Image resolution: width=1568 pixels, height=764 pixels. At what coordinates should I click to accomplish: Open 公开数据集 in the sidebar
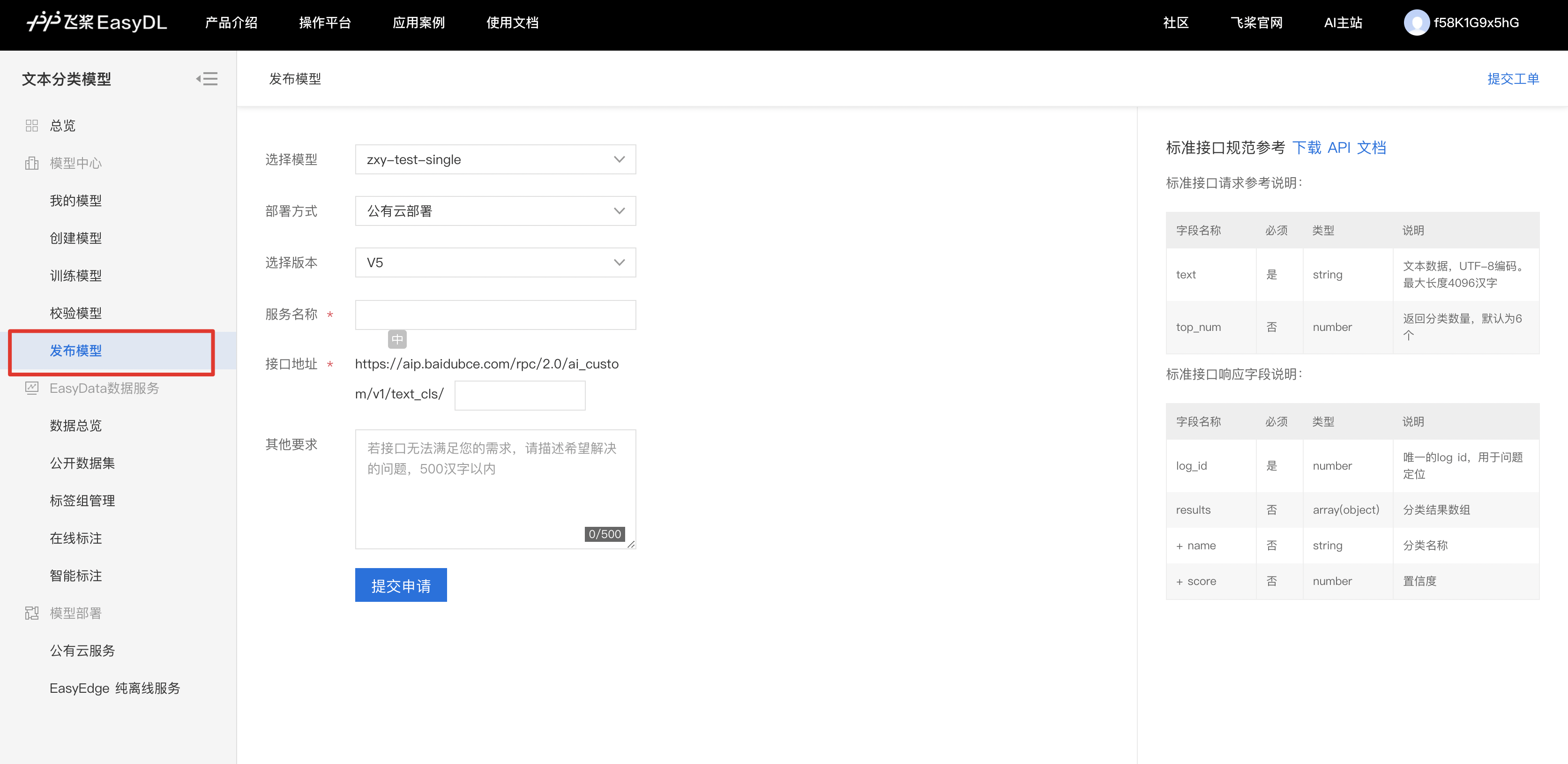pos(82,463)
